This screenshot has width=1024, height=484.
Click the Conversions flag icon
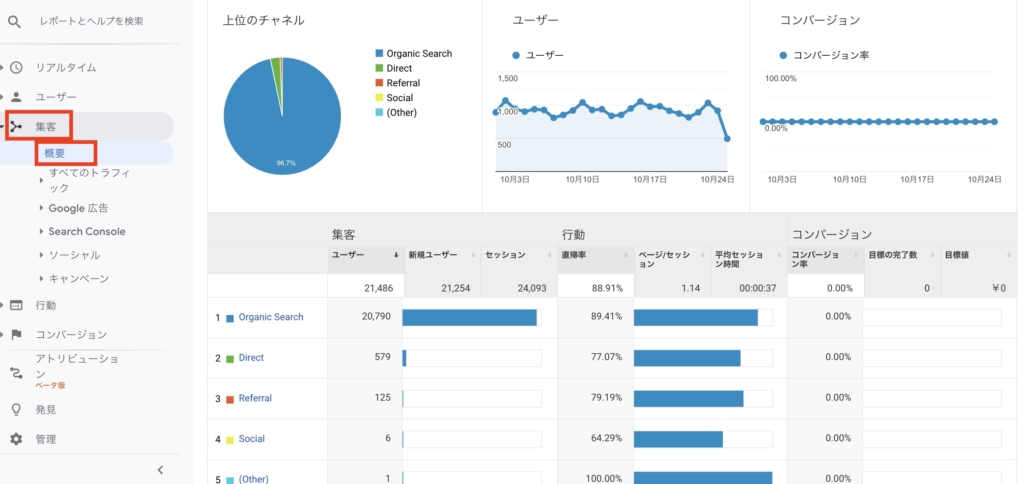pyautogui.click(x=16, y=334)
